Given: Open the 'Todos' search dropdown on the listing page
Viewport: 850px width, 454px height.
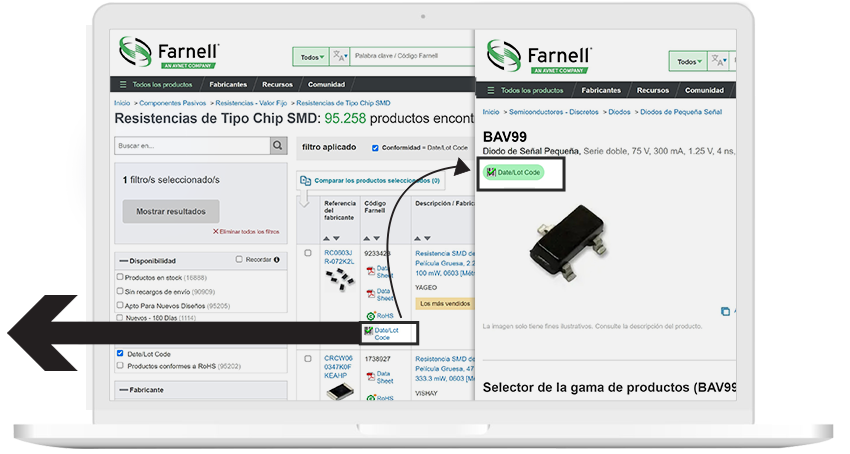Looking at the screenshot, I should (311, 56).
